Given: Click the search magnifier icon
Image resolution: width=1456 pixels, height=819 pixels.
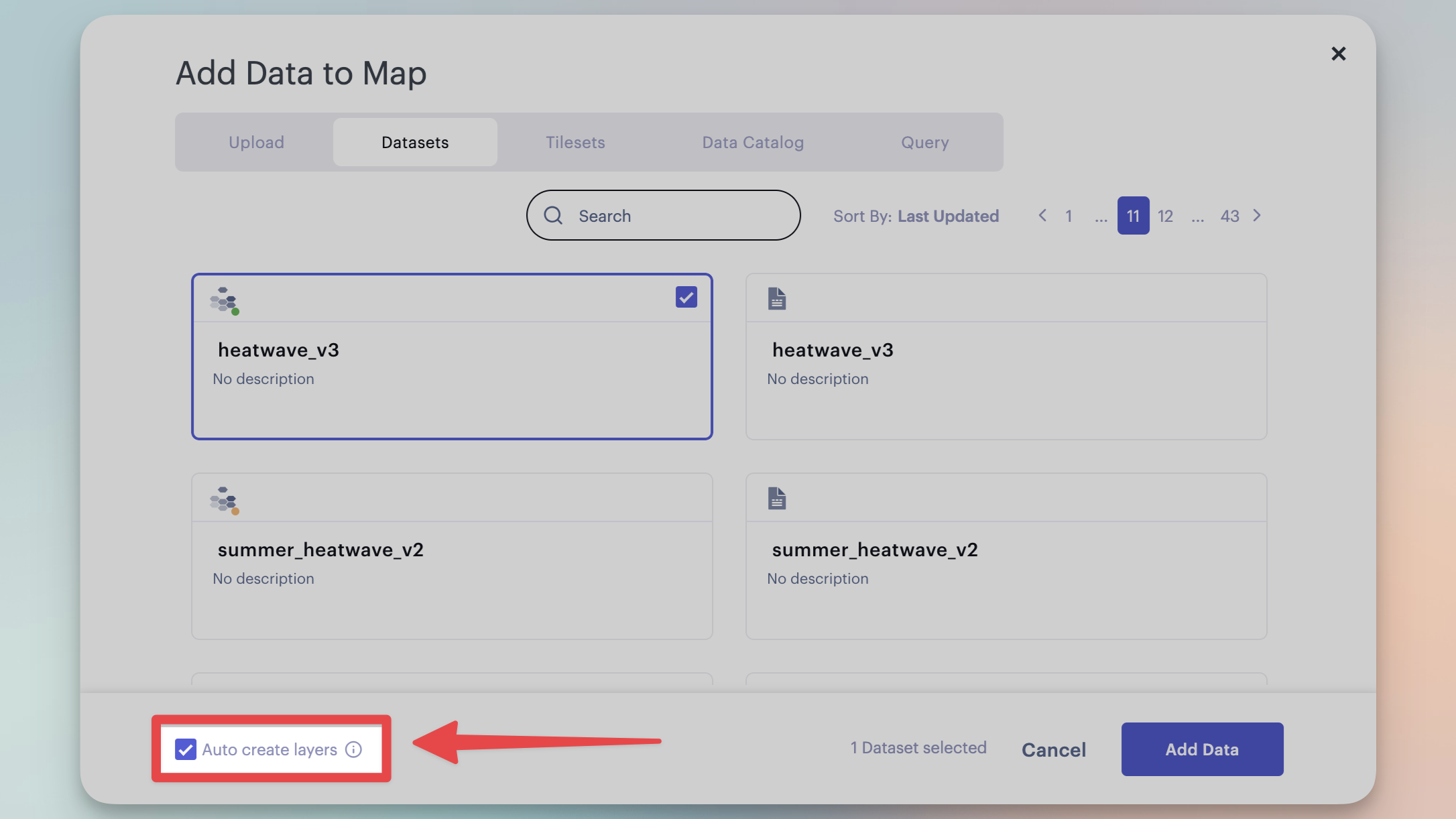Looking at the screenshot, I should [x=553, y=215].
